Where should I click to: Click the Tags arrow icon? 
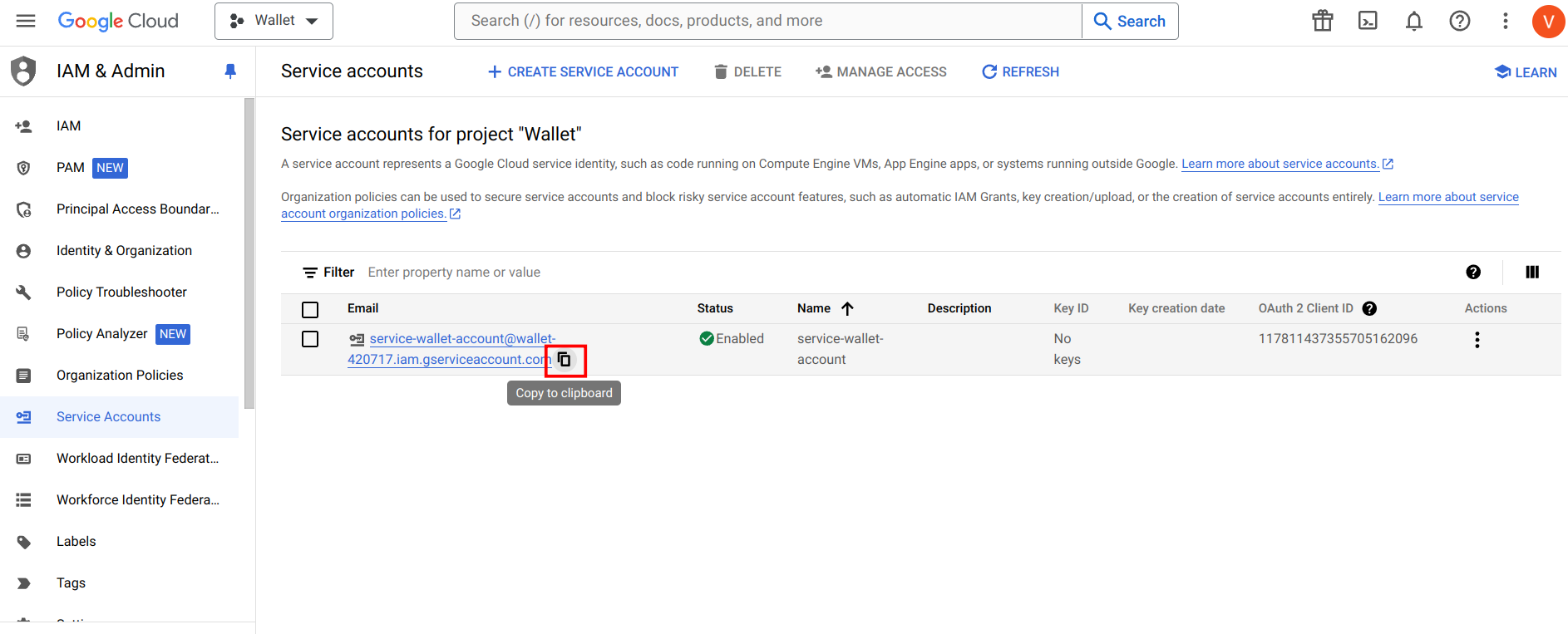[23, 583]
